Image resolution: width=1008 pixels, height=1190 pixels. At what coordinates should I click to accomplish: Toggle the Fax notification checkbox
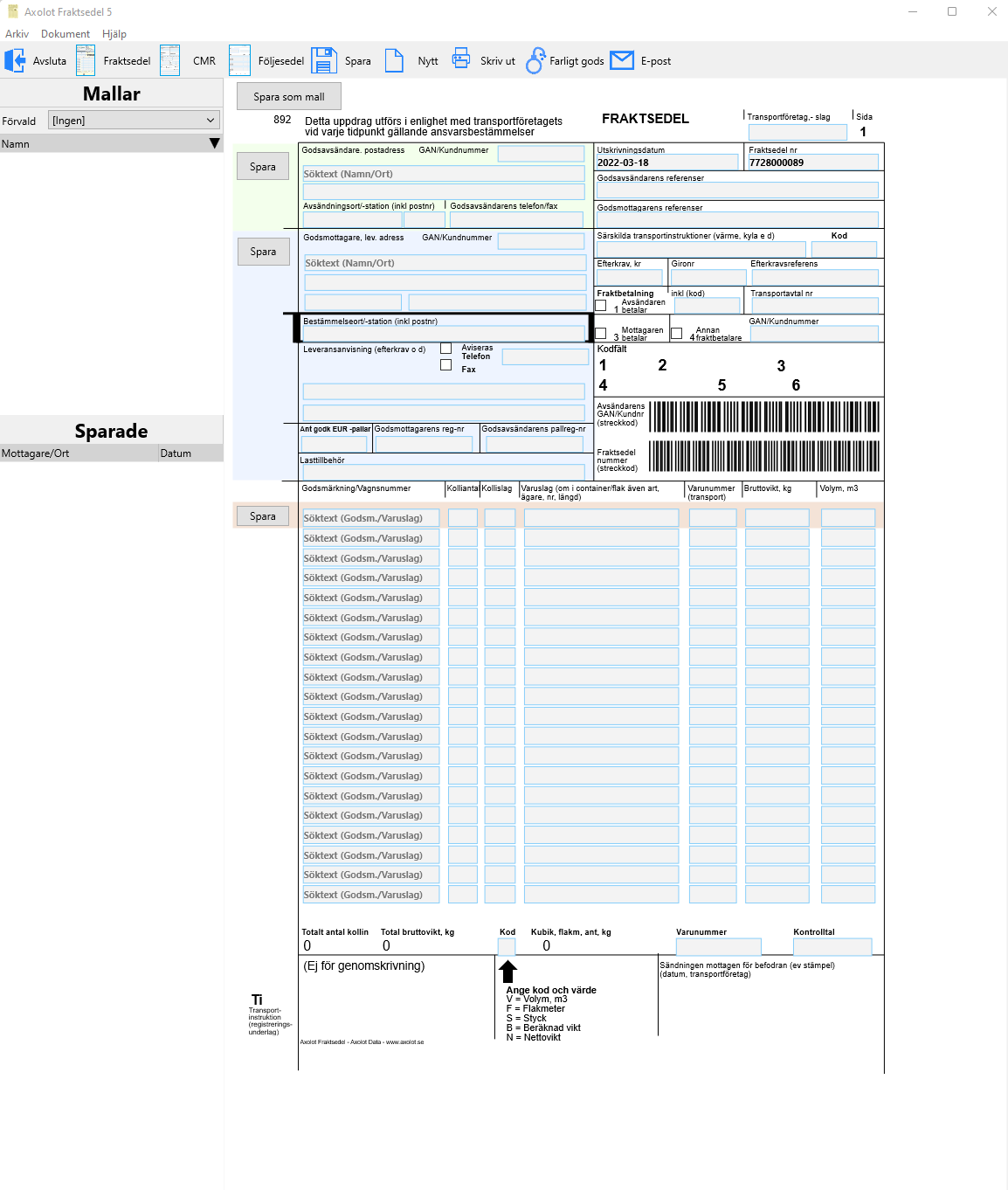tap(446, 365)
